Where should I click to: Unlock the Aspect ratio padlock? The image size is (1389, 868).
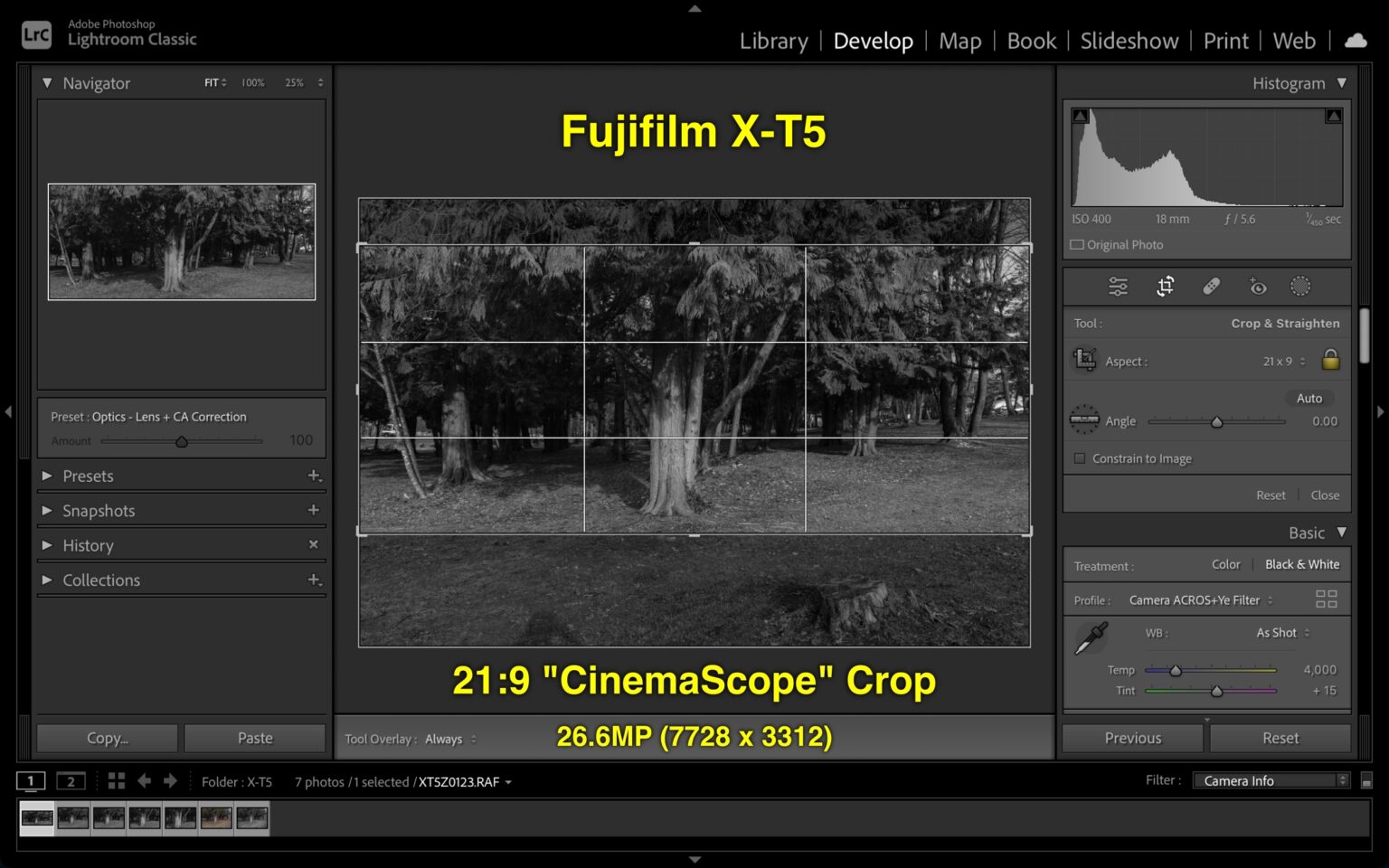1330,360
